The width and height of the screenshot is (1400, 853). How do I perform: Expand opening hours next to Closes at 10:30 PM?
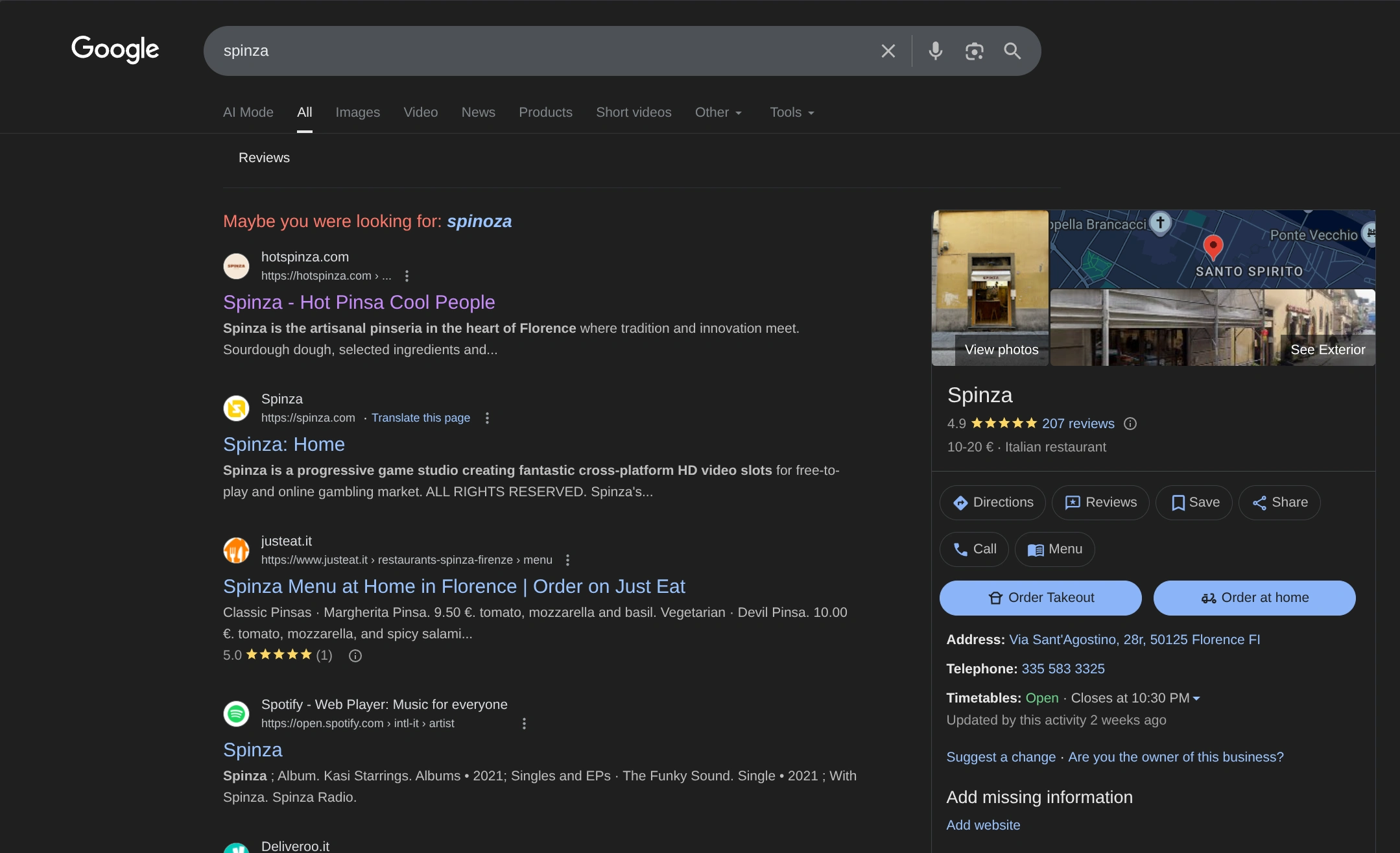pos(1196,699)
